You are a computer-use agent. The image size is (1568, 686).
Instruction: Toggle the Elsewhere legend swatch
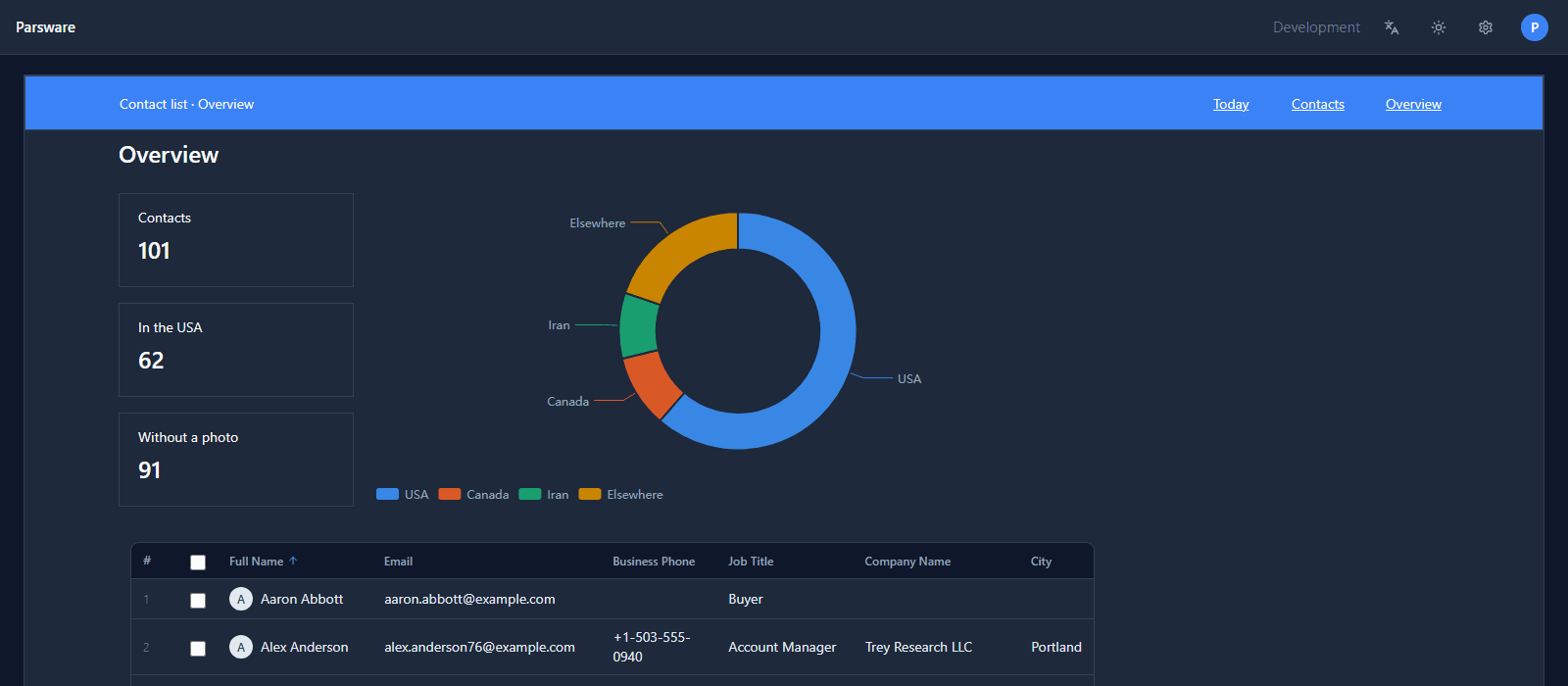[590, 494]
